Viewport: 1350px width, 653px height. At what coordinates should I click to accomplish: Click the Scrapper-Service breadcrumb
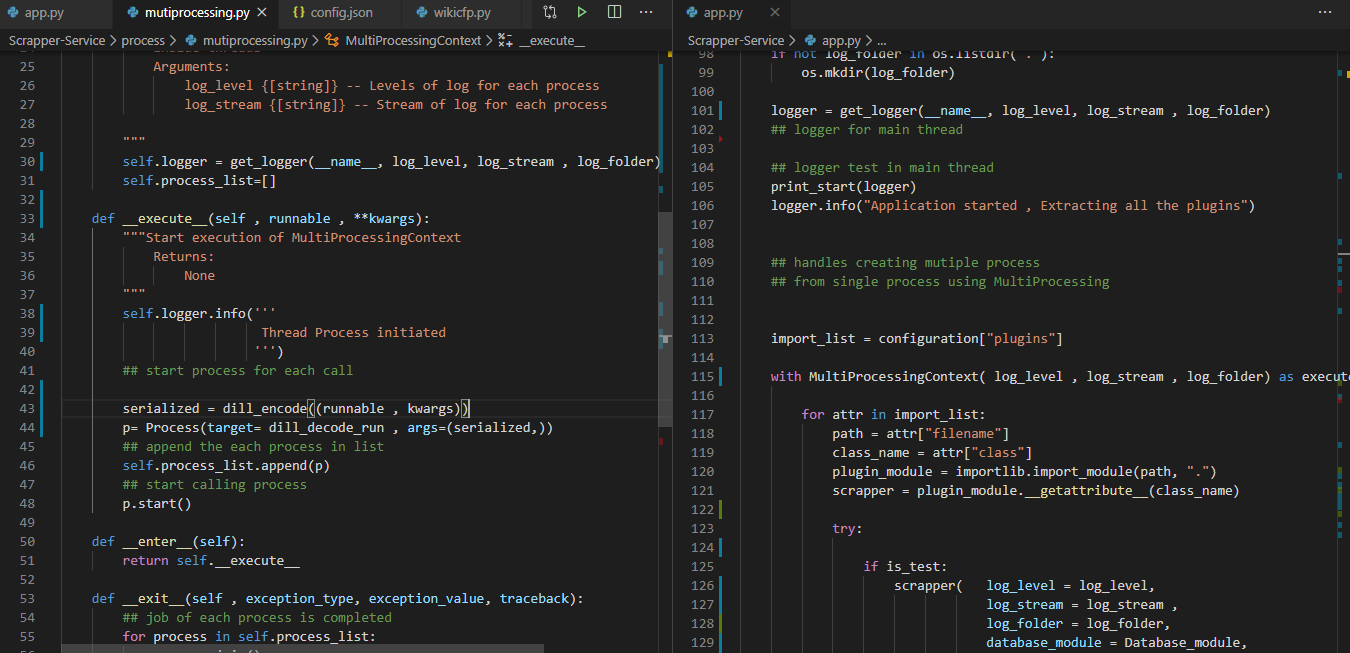point(55,40)
